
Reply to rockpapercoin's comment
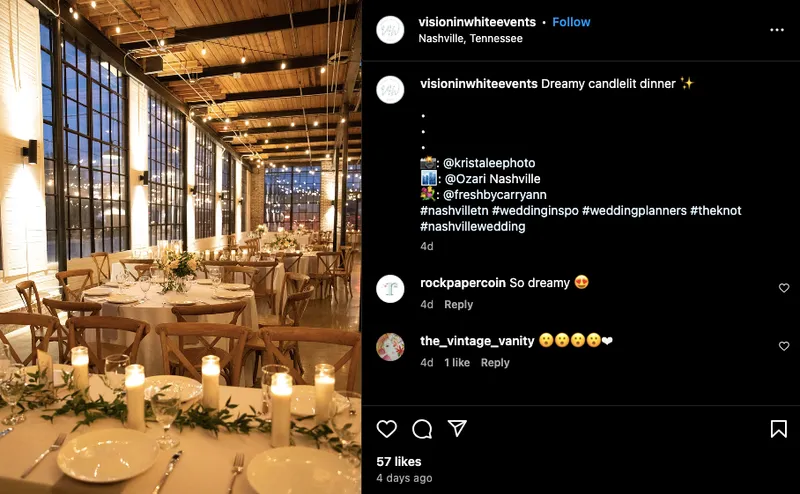click(458, 304)
